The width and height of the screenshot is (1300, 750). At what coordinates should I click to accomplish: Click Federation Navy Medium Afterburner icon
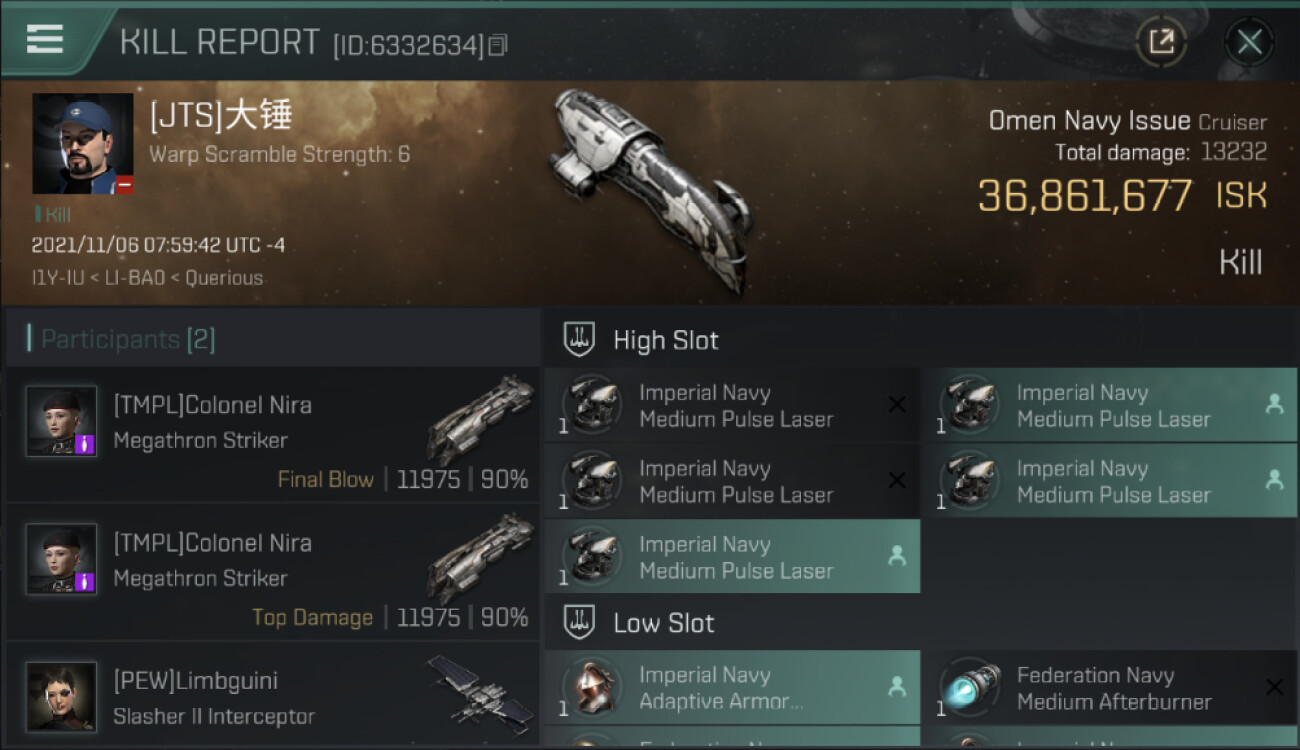(x=969, y=689)
